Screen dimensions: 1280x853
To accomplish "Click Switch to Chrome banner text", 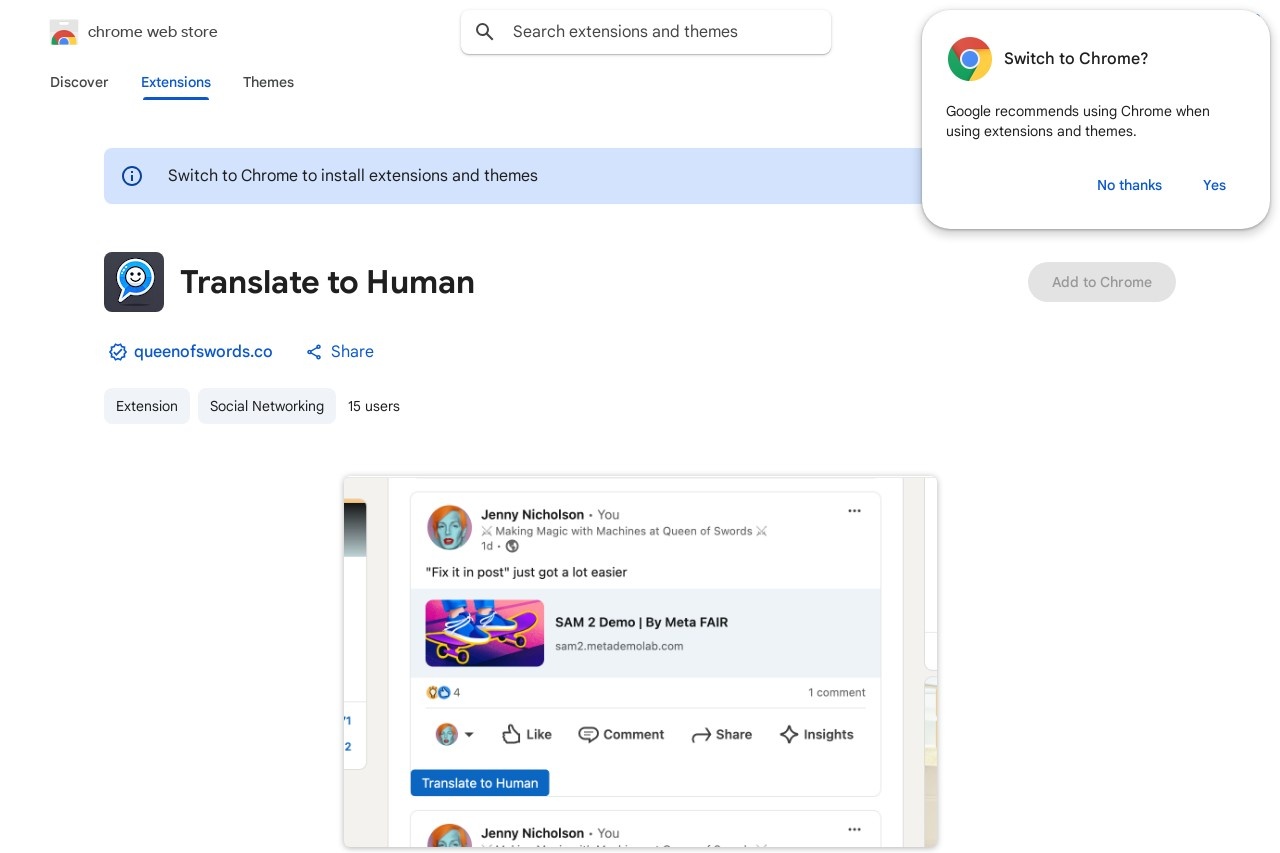I will click(353, 176).
